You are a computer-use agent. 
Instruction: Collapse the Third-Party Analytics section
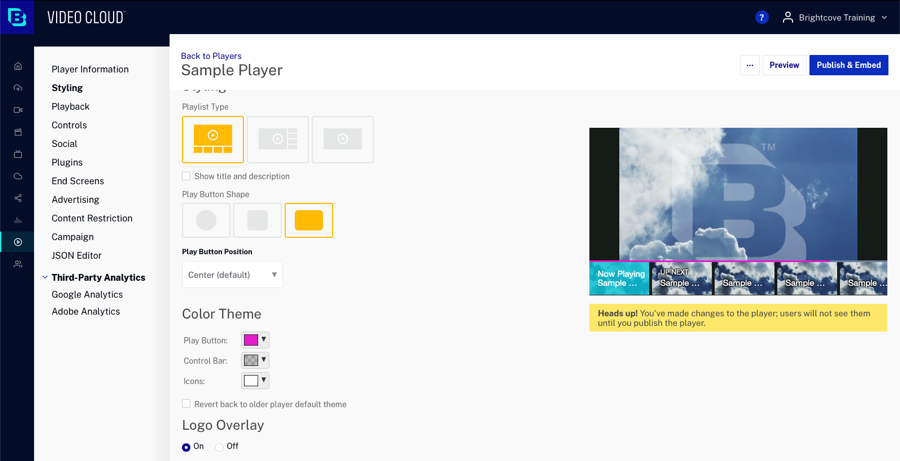pos(45,278)
